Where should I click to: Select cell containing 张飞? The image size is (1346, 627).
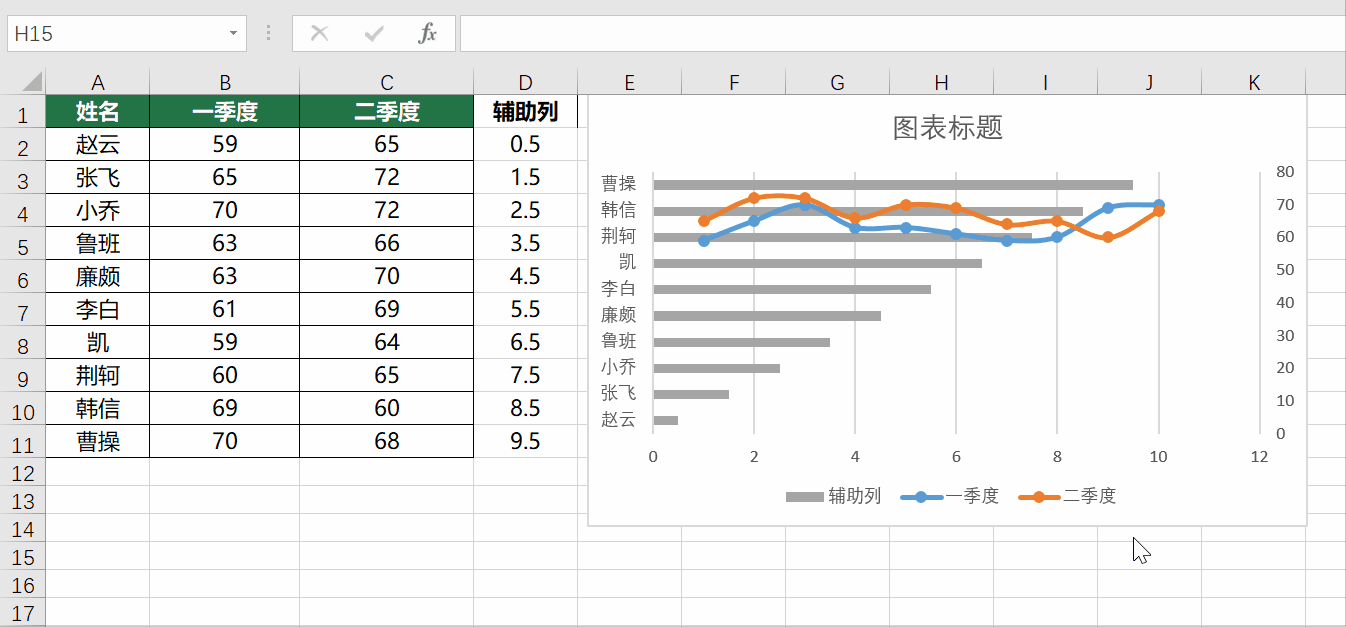(x=98, y=177)
